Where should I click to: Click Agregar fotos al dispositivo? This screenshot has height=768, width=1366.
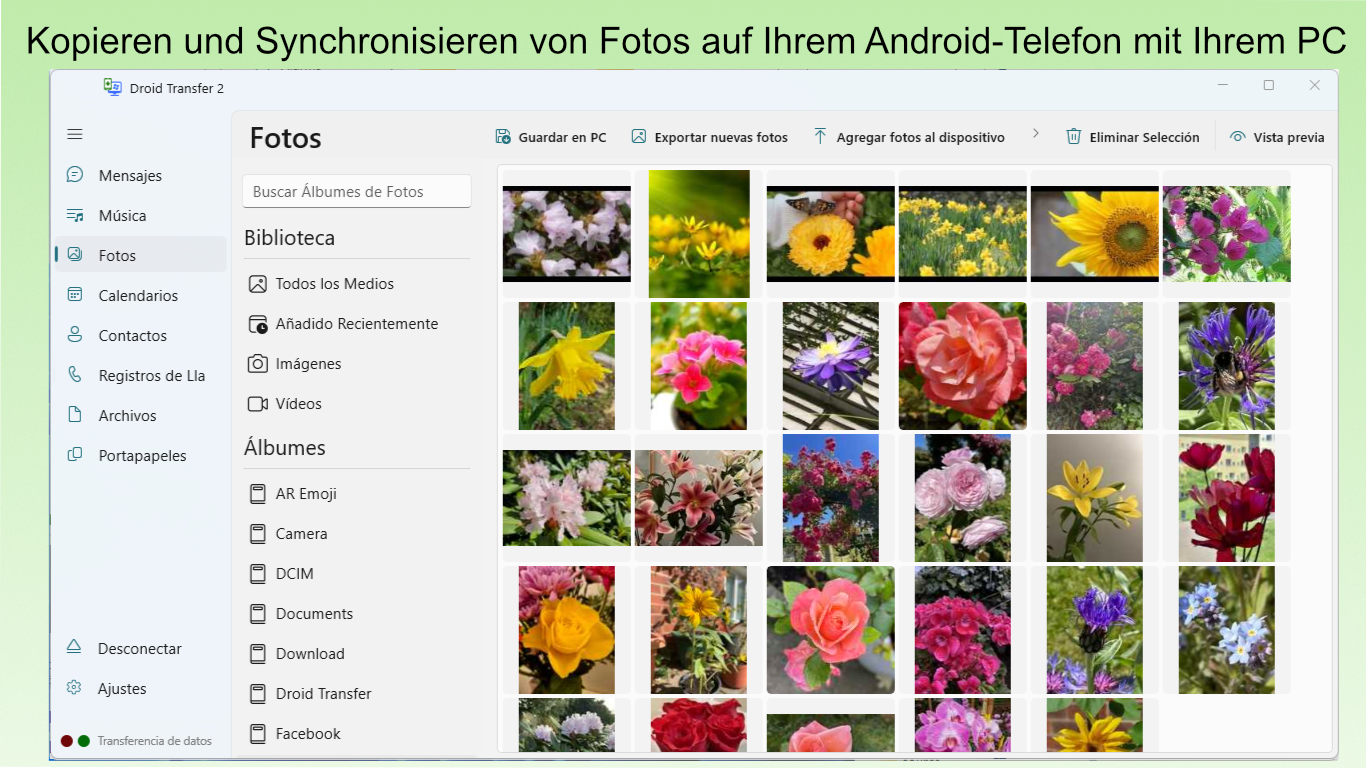point(908,137)
